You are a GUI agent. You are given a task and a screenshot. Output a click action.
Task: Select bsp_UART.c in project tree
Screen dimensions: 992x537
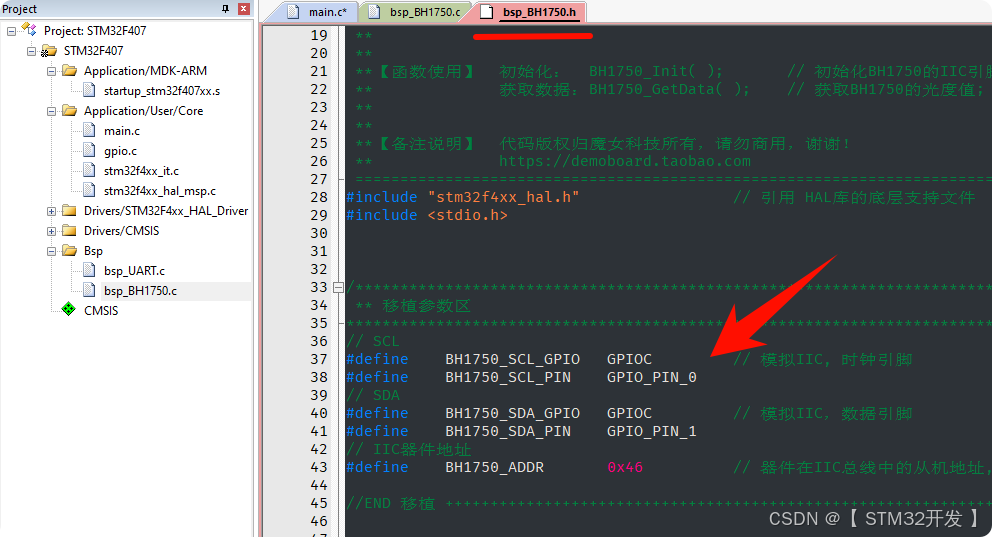pos(134,271)
